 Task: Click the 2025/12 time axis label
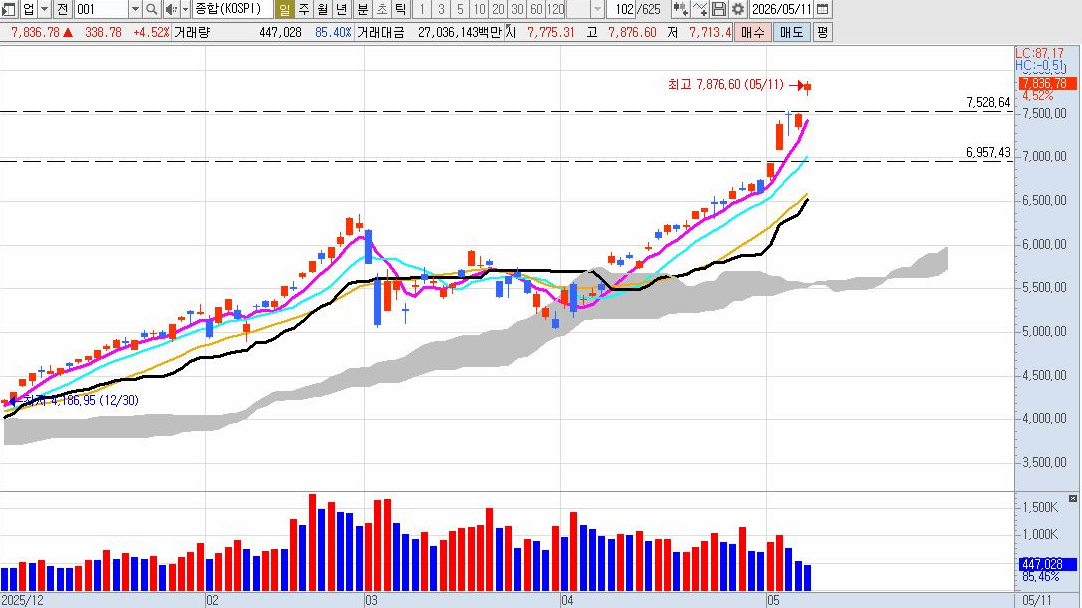tap(22, 600)
